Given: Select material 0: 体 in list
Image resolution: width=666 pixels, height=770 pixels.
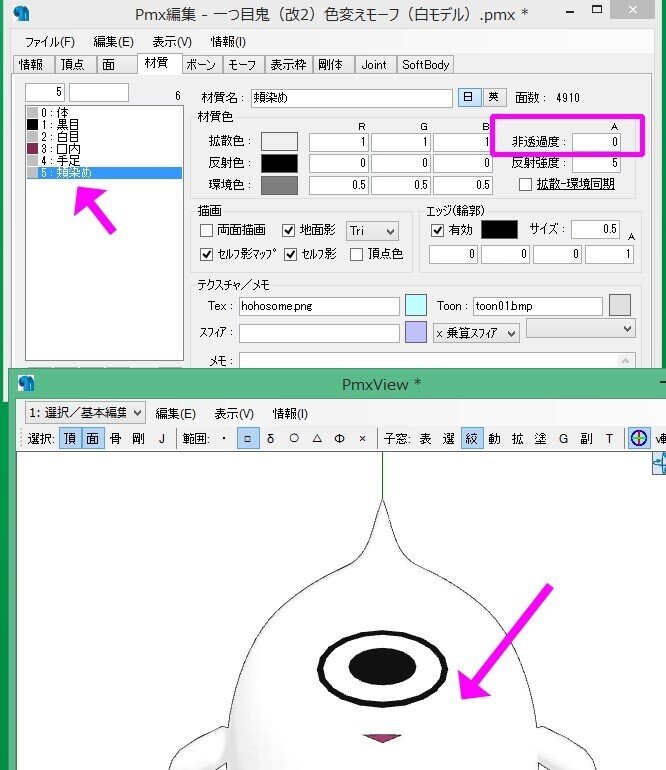Looking at the screenshot, I should (x=104, y=112).
